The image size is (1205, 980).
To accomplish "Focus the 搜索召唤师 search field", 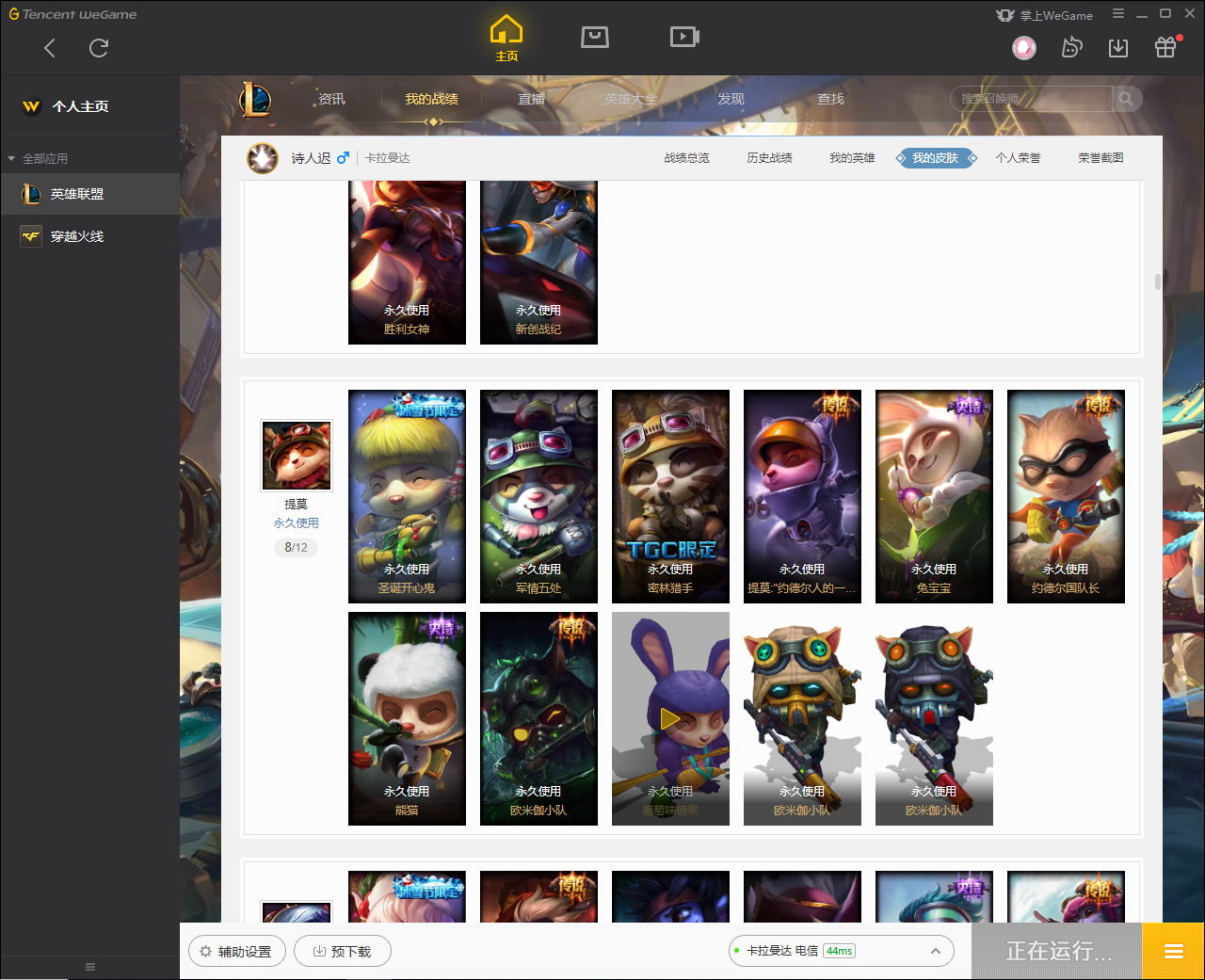I will pos(1031,99).
